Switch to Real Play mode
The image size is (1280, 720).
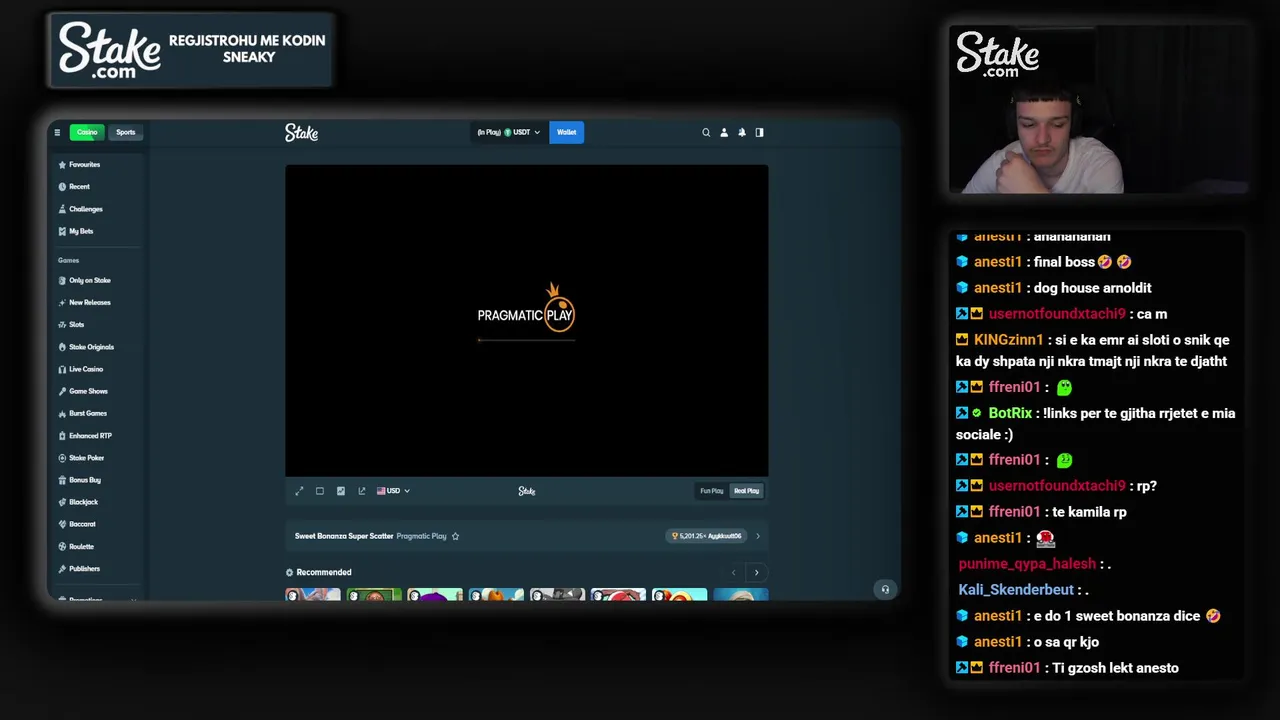[x=747, y=491]
